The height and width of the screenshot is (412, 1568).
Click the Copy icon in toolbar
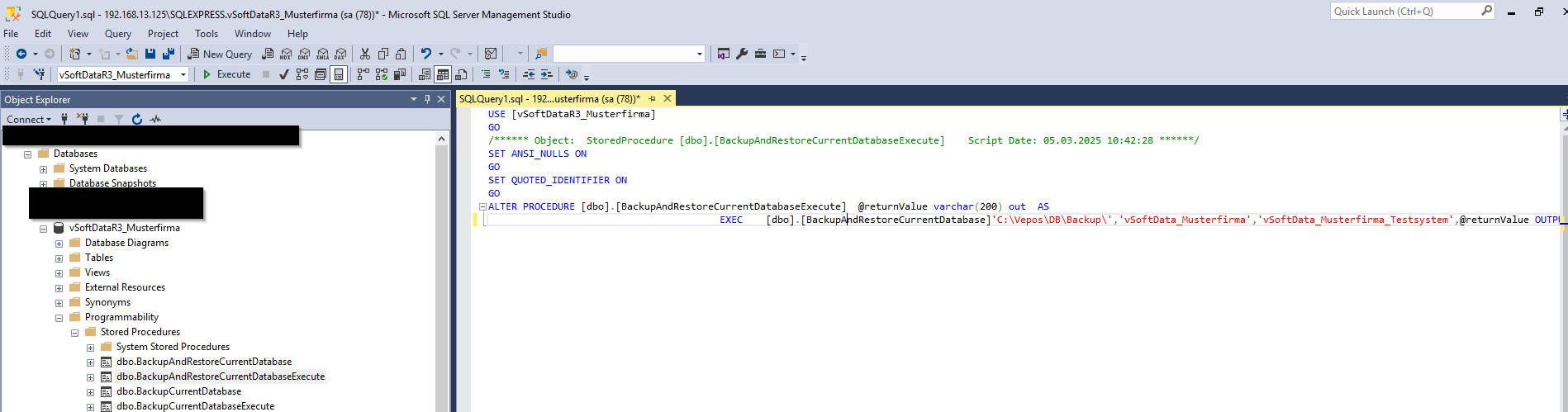coord(383,54)
